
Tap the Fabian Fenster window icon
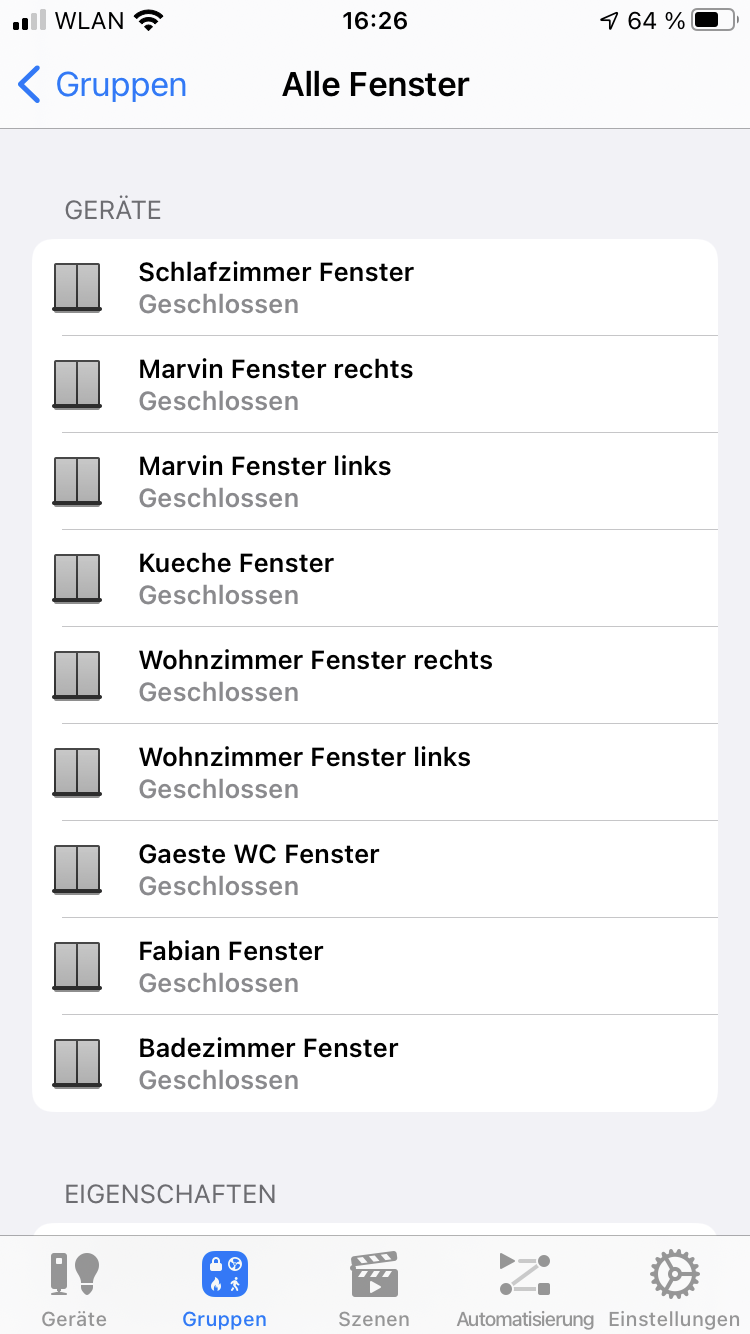(x=77, y=967)
